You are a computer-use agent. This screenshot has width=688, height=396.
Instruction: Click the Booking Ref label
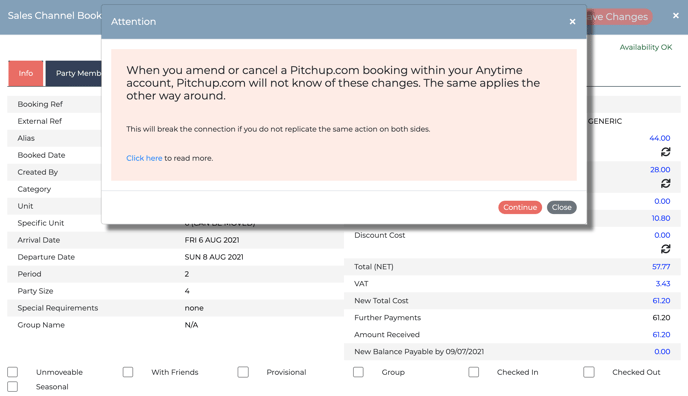click(40, 104)
